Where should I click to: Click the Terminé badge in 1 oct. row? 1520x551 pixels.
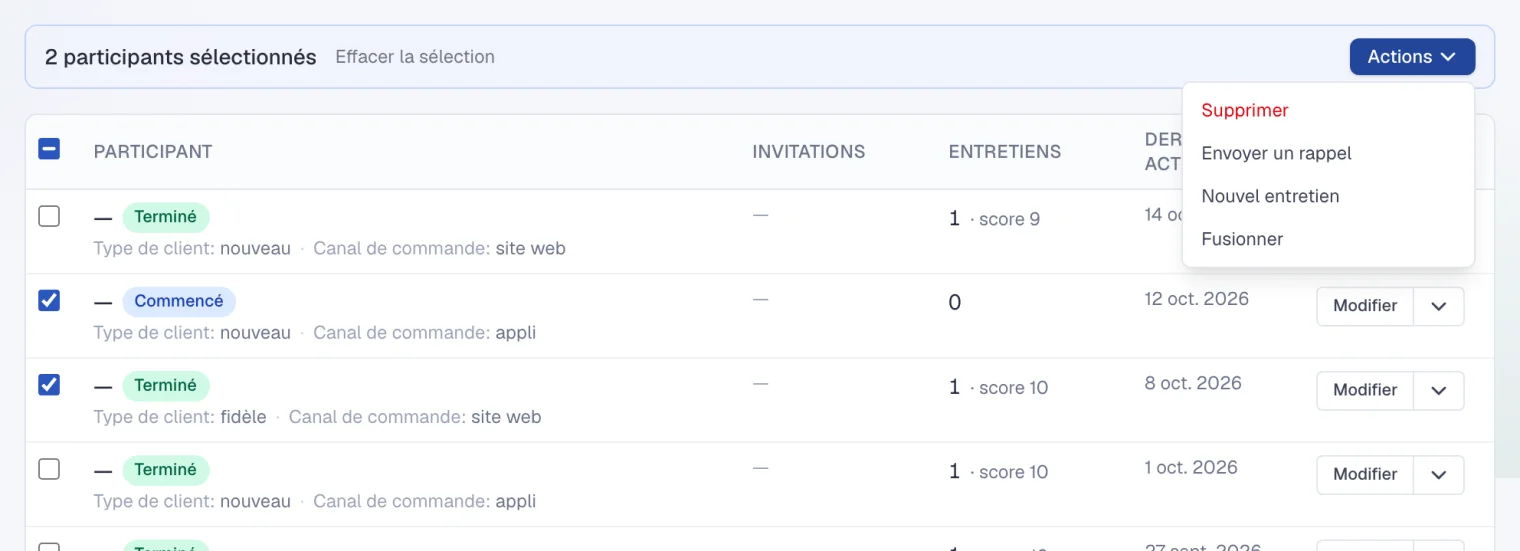tap(166, 469)
